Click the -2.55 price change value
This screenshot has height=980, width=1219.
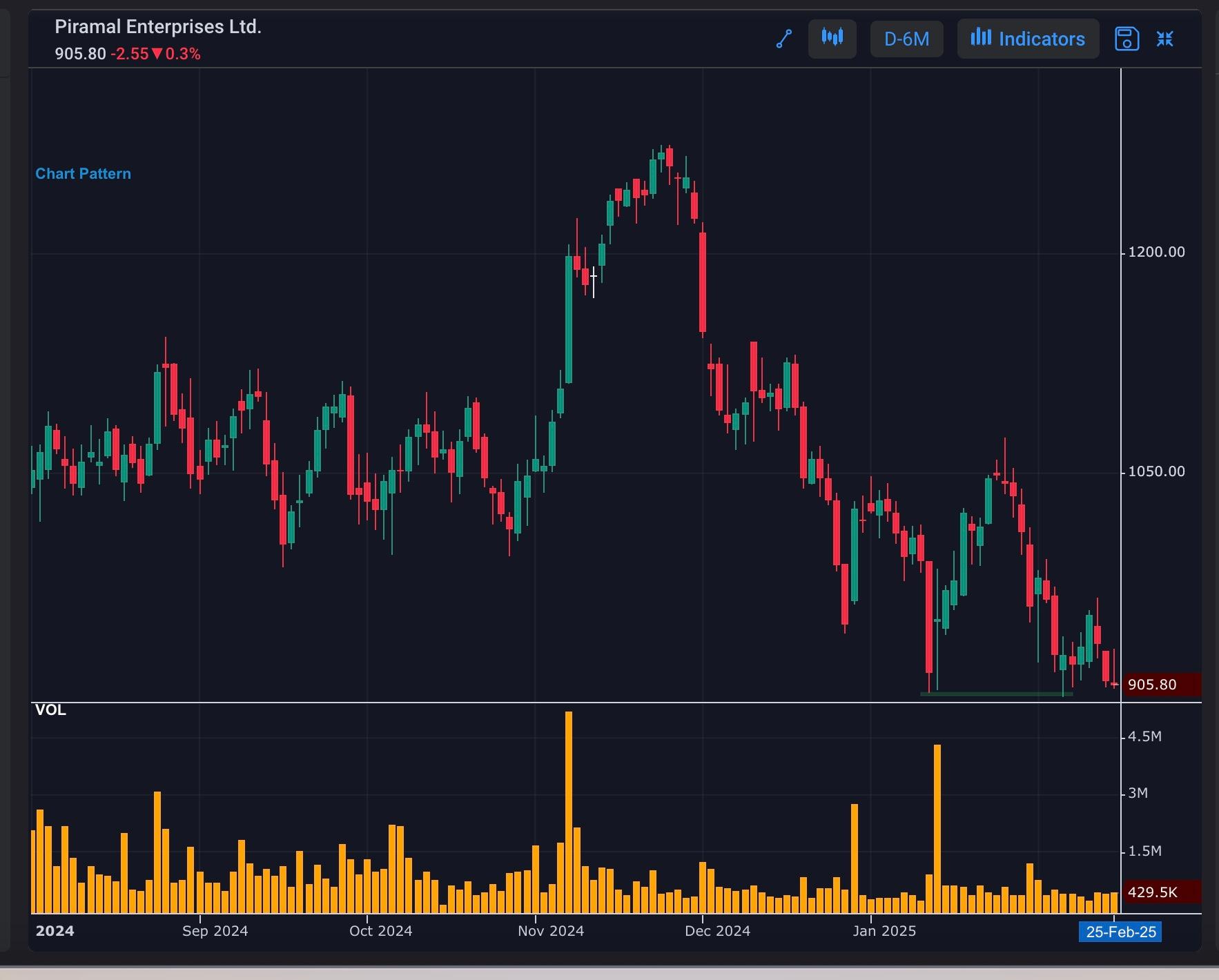point(130,54)
